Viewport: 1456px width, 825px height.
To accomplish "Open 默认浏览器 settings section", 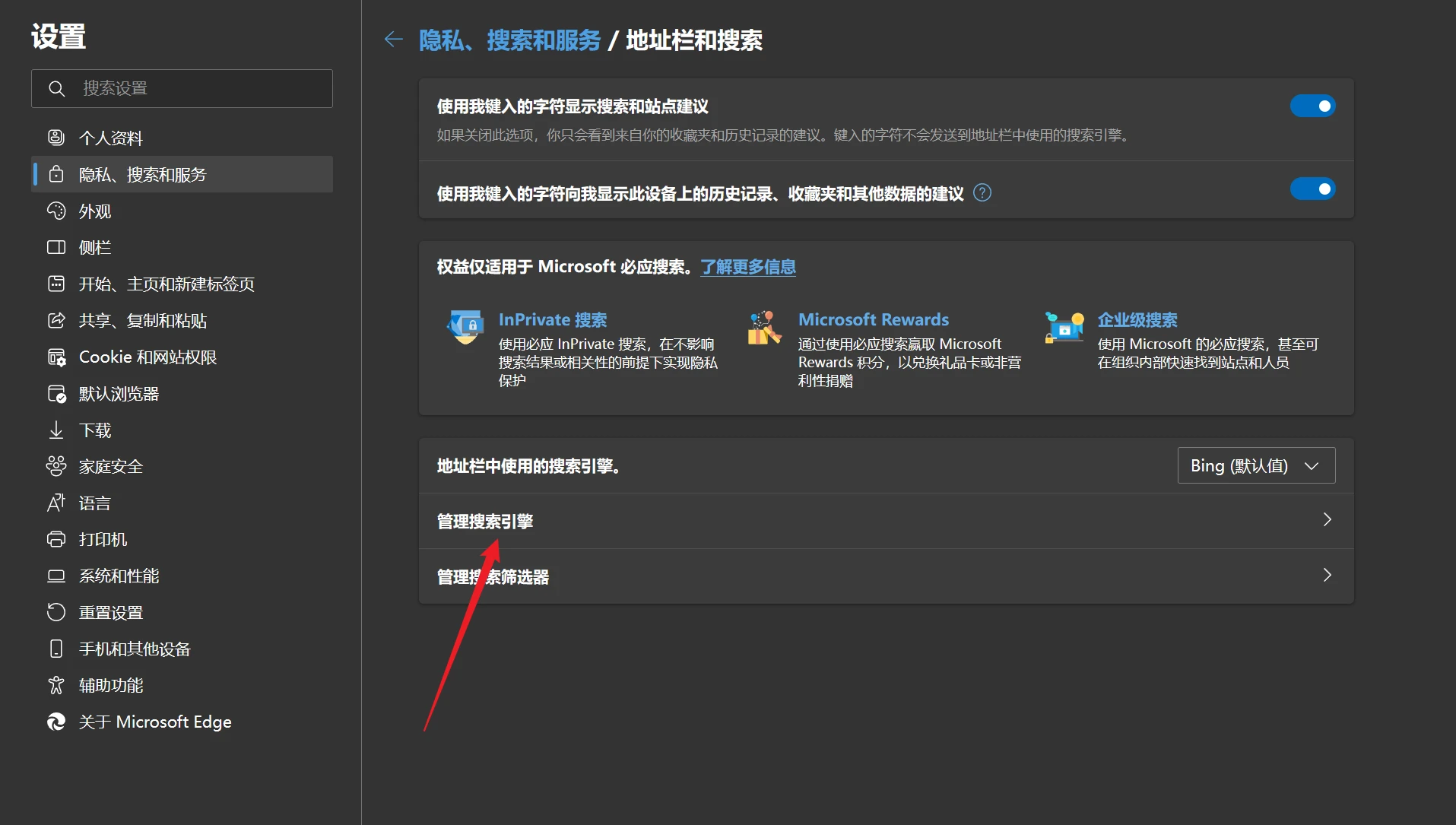I will 182,393.
